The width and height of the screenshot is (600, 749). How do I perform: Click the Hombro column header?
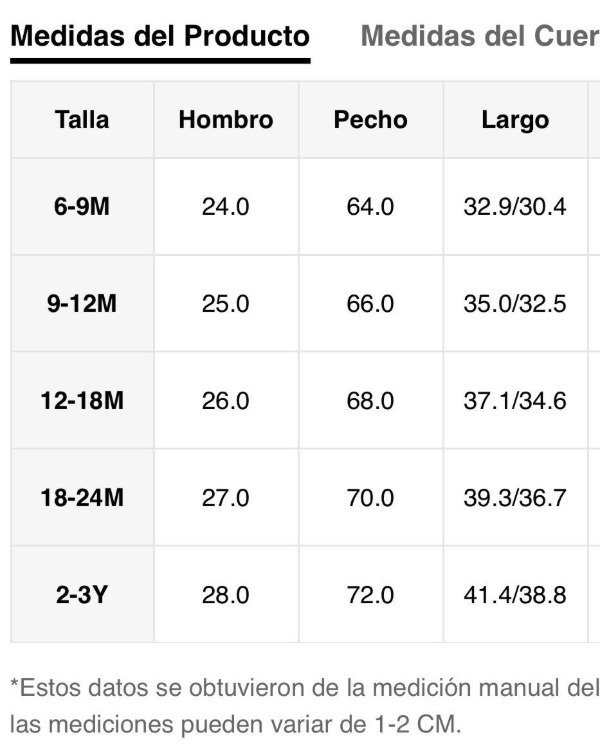point(226,119)
